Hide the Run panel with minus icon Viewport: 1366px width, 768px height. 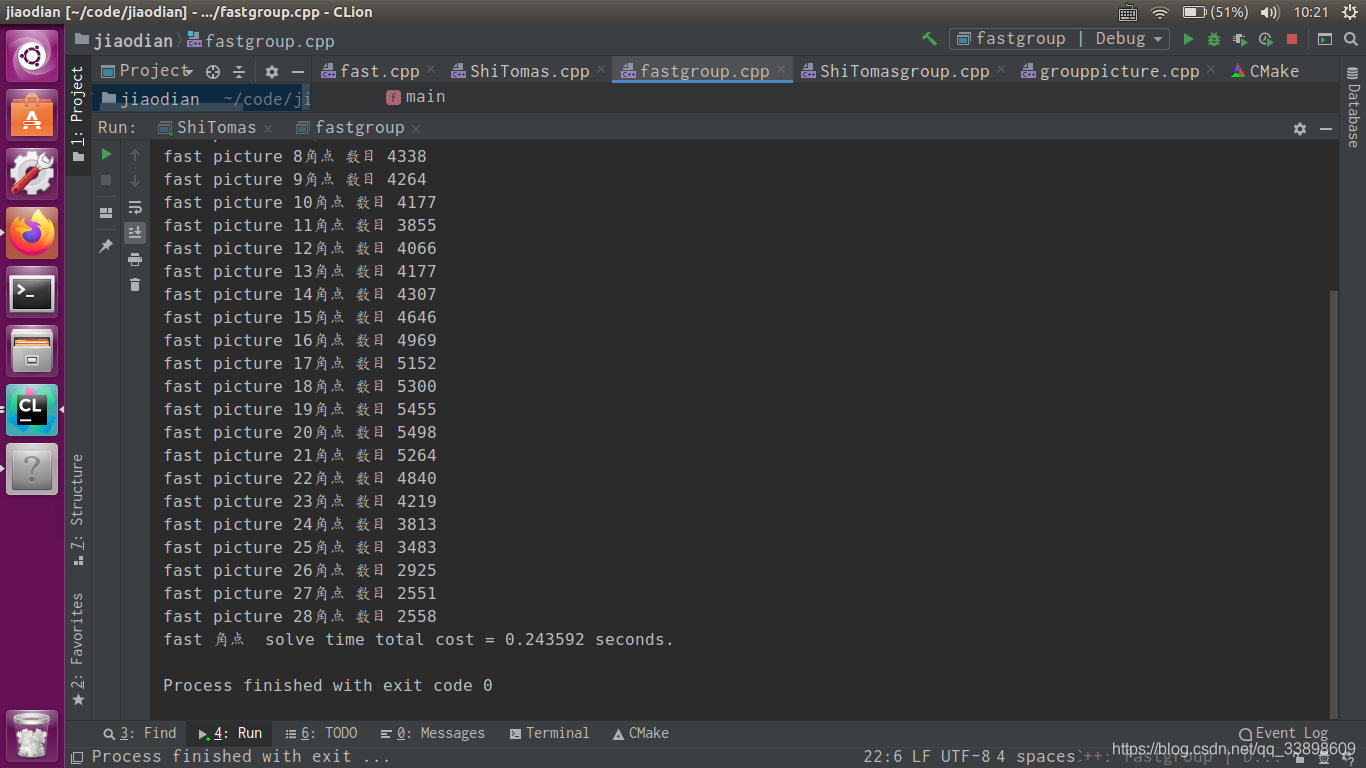tap(1326, 128)
